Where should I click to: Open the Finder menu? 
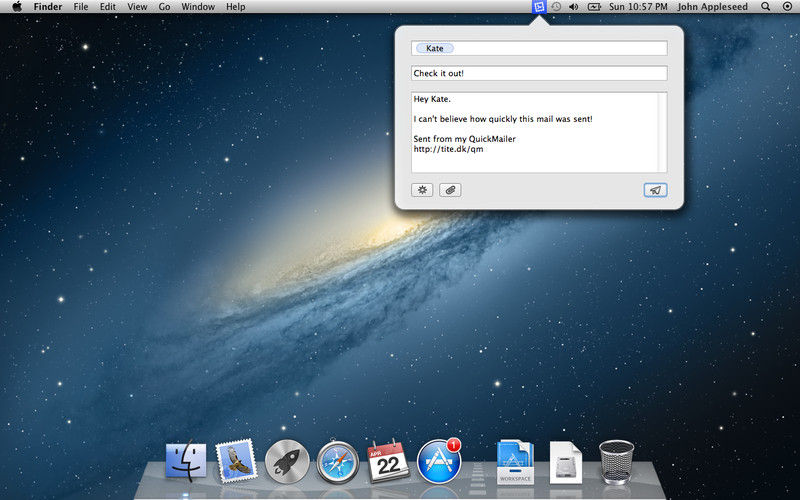[x=48, y=7]
